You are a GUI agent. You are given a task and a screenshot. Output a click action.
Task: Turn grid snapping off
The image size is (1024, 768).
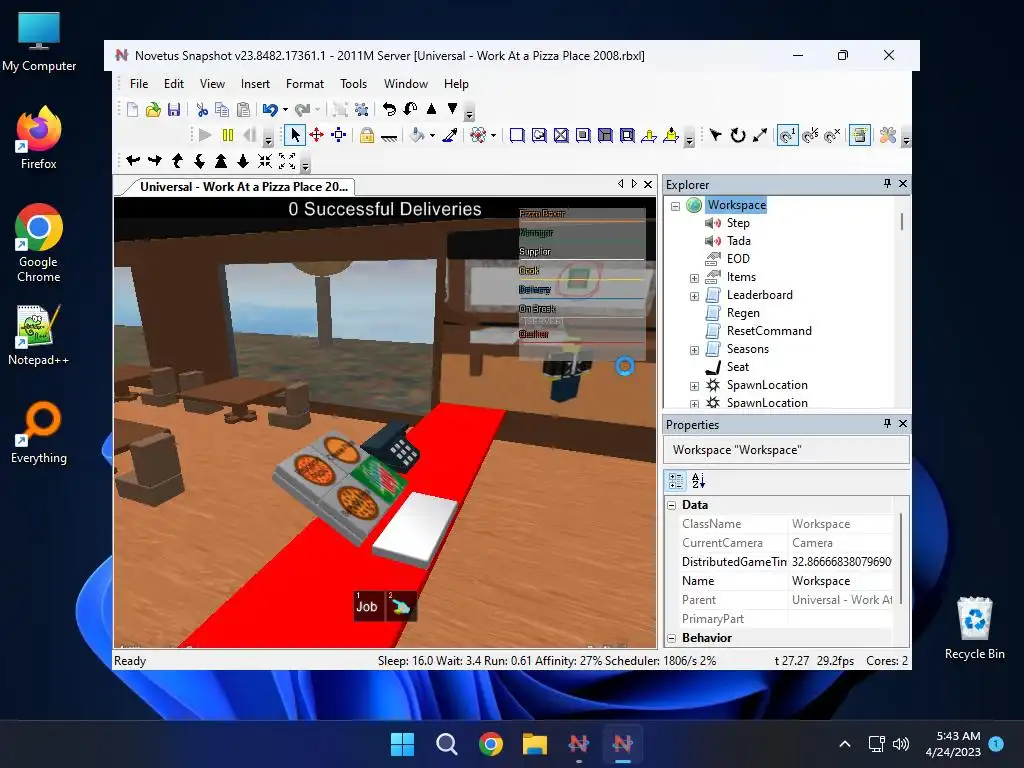tap(832, 135)
